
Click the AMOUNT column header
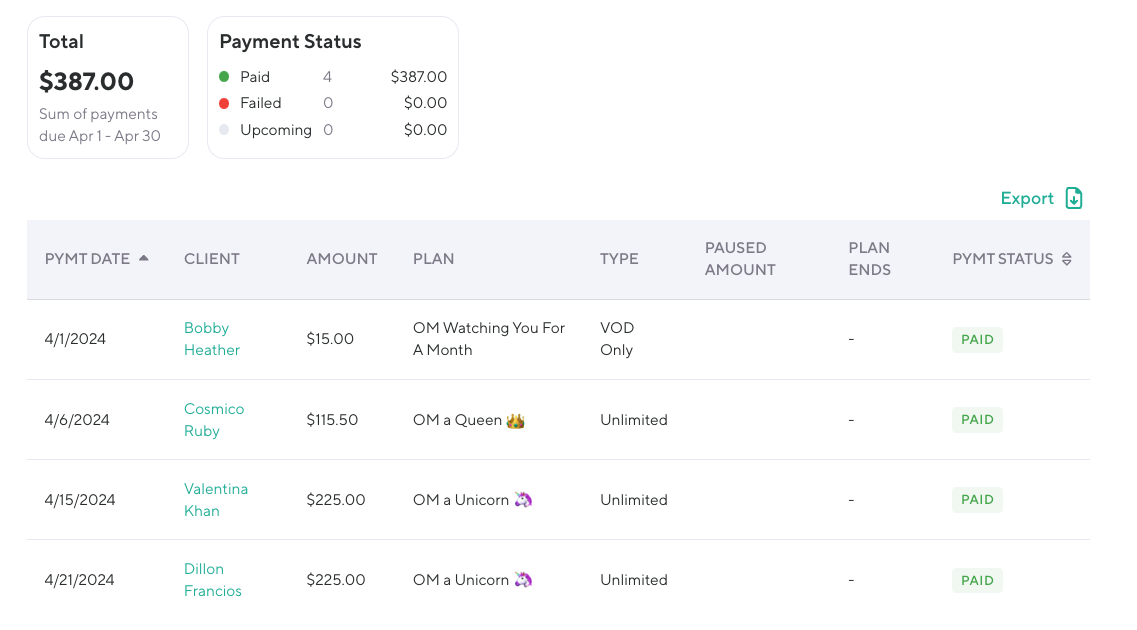341,259
